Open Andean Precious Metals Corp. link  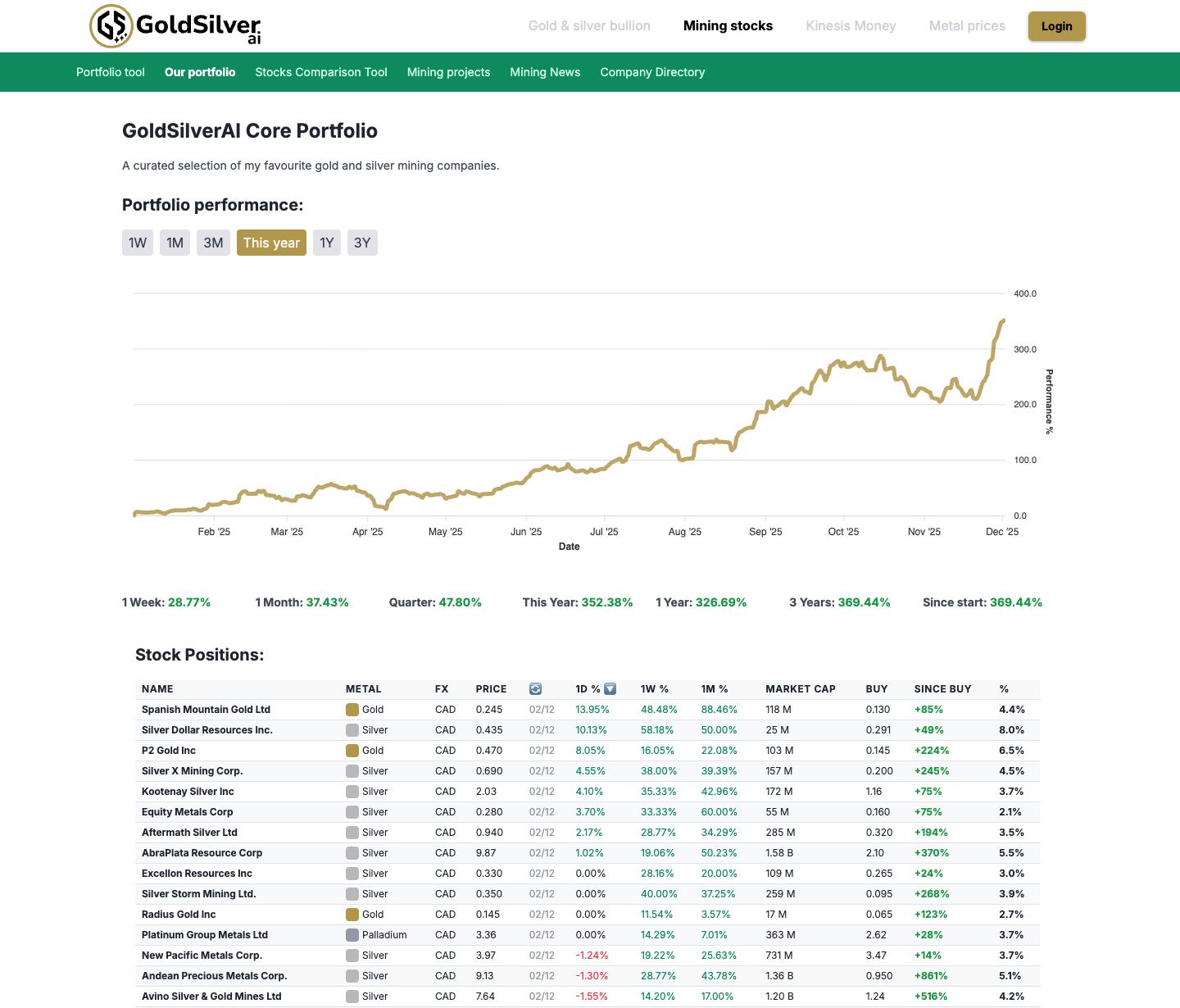tap(214, 976)
